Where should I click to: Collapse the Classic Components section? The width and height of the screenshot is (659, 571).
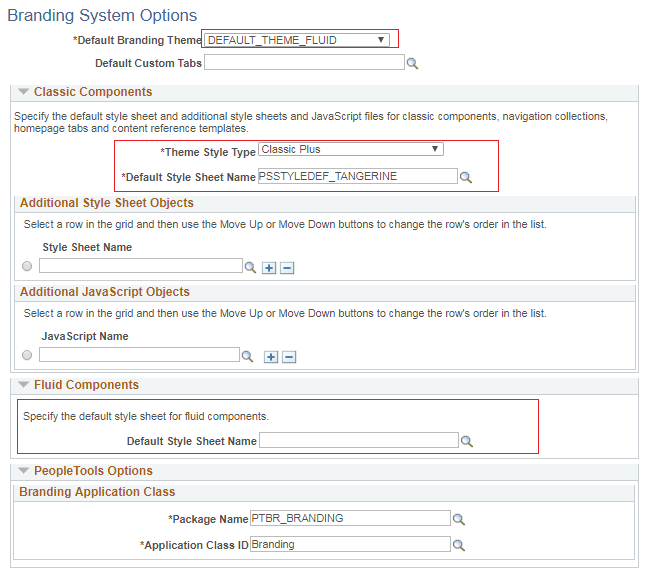point(24,92)
